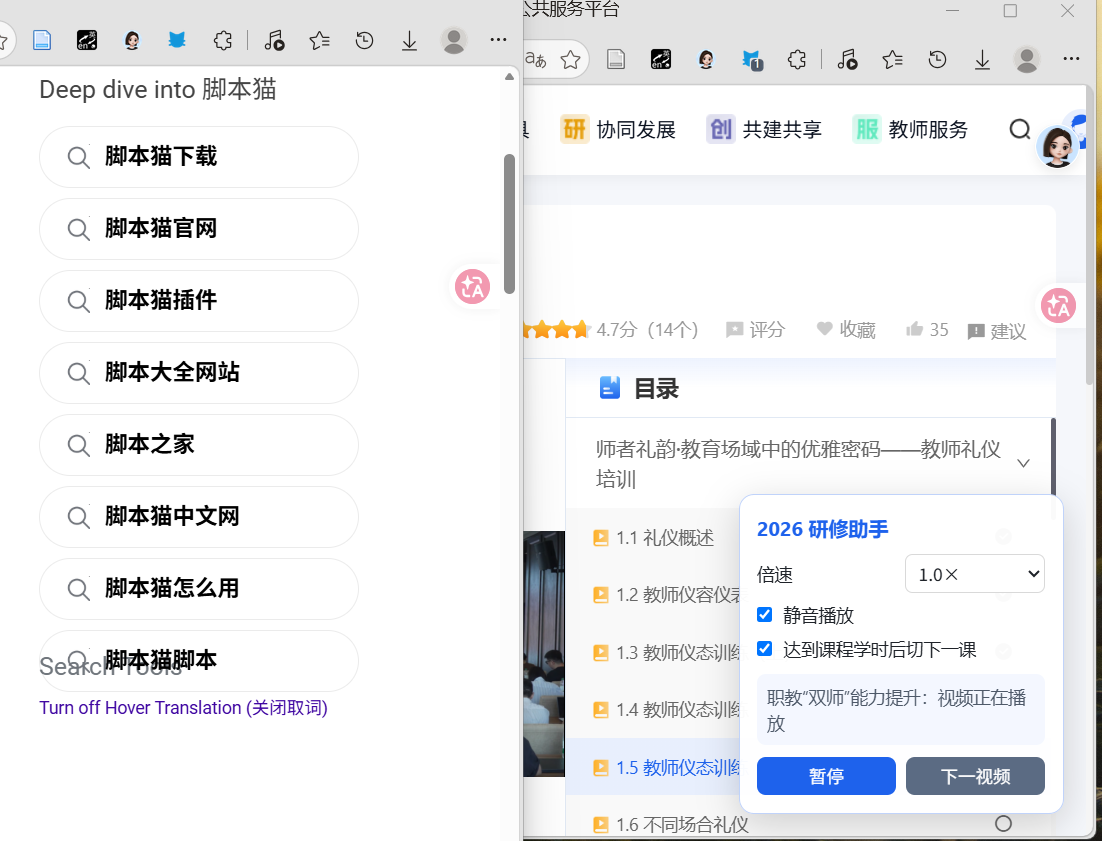Click the en dictionary extension in left window
Screen dimensions: 1102x841
[87, 41]
